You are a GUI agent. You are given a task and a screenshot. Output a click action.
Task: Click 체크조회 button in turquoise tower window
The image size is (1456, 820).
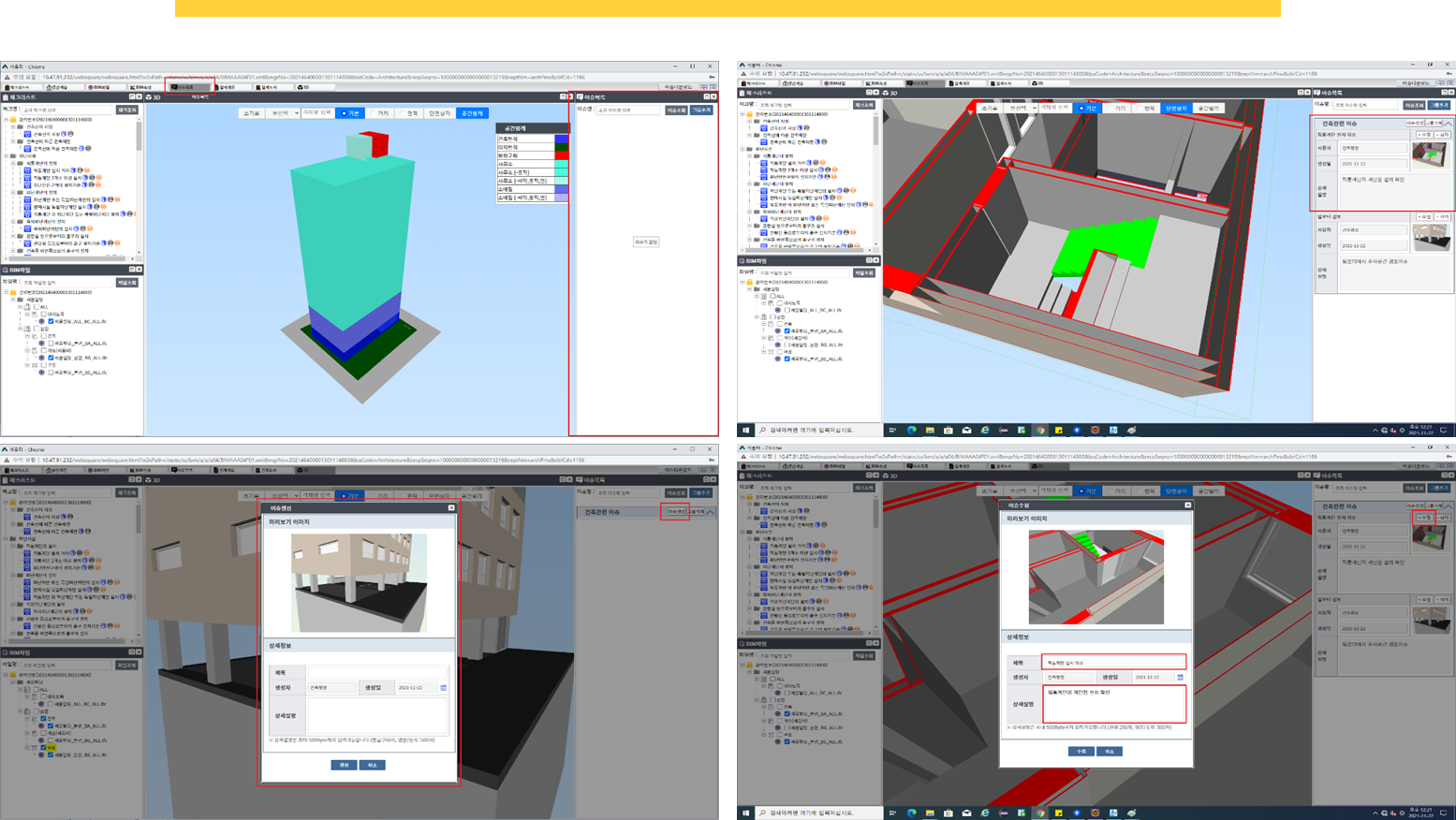click(127, 110)
